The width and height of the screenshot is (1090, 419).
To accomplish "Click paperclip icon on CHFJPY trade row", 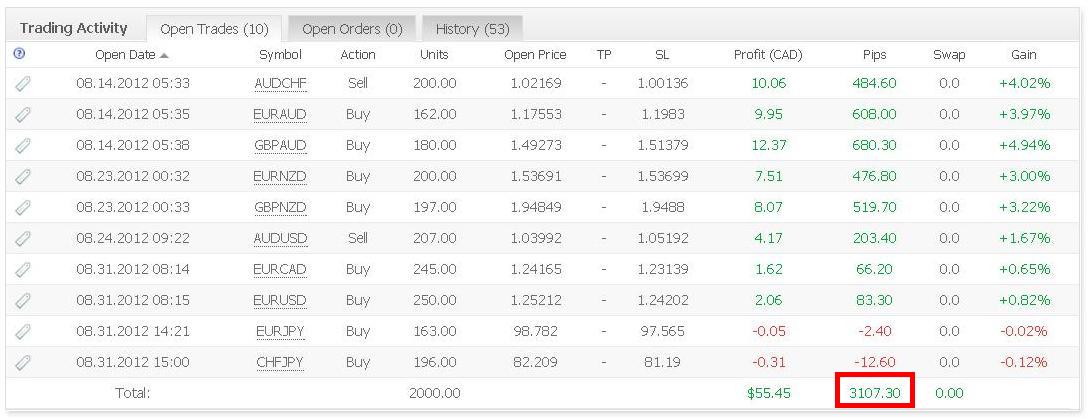I will click(23, 362).
